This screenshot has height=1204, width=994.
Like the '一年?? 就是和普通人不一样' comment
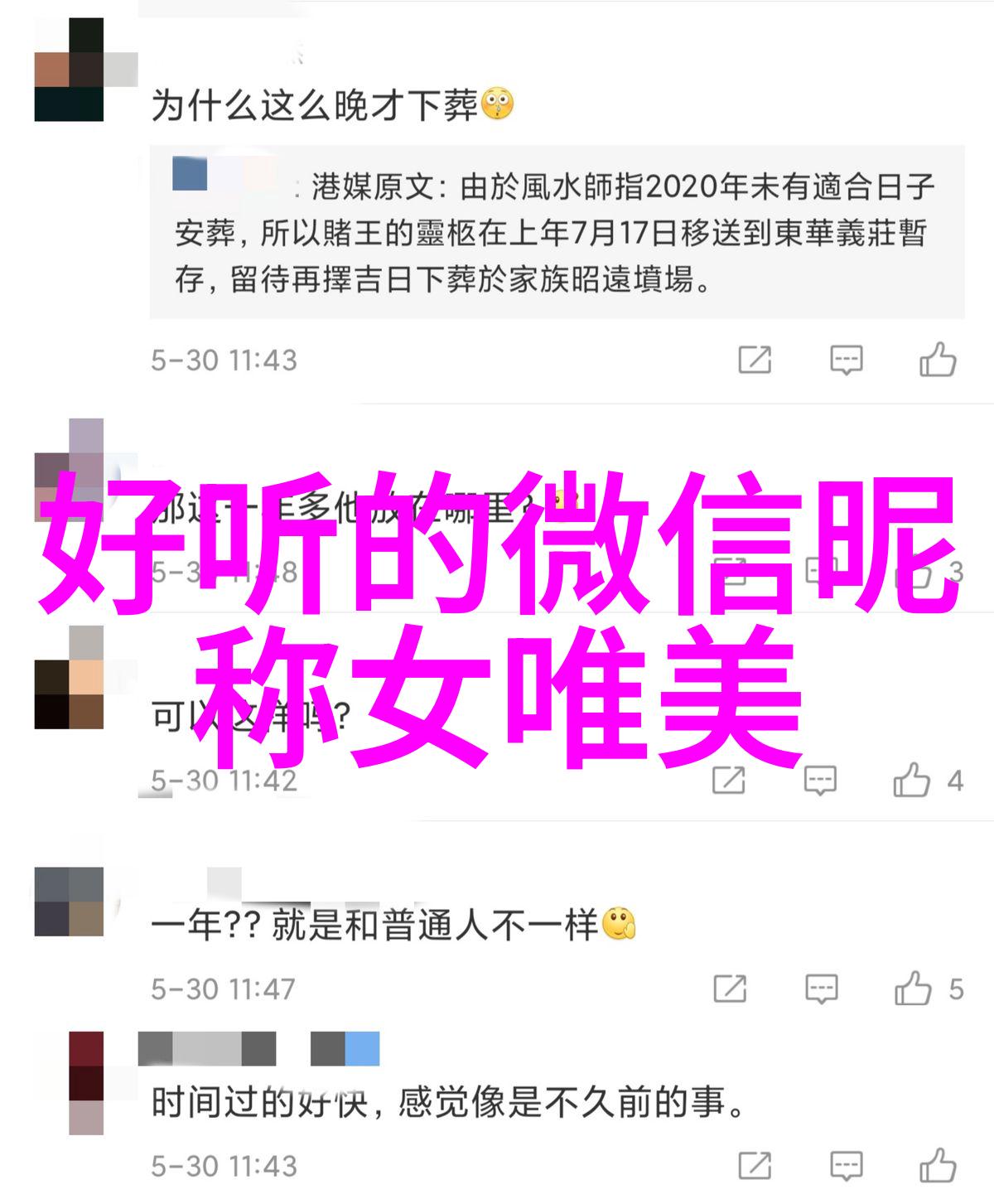point(913,989)
